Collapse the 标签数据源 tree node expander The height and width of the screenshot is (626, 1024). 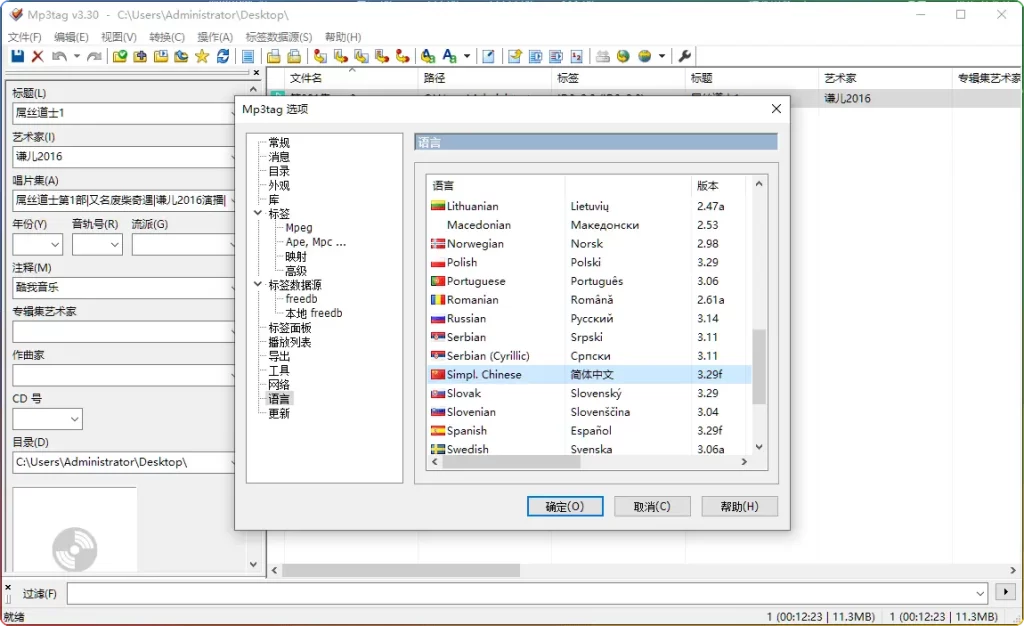(x=258, y=285)
